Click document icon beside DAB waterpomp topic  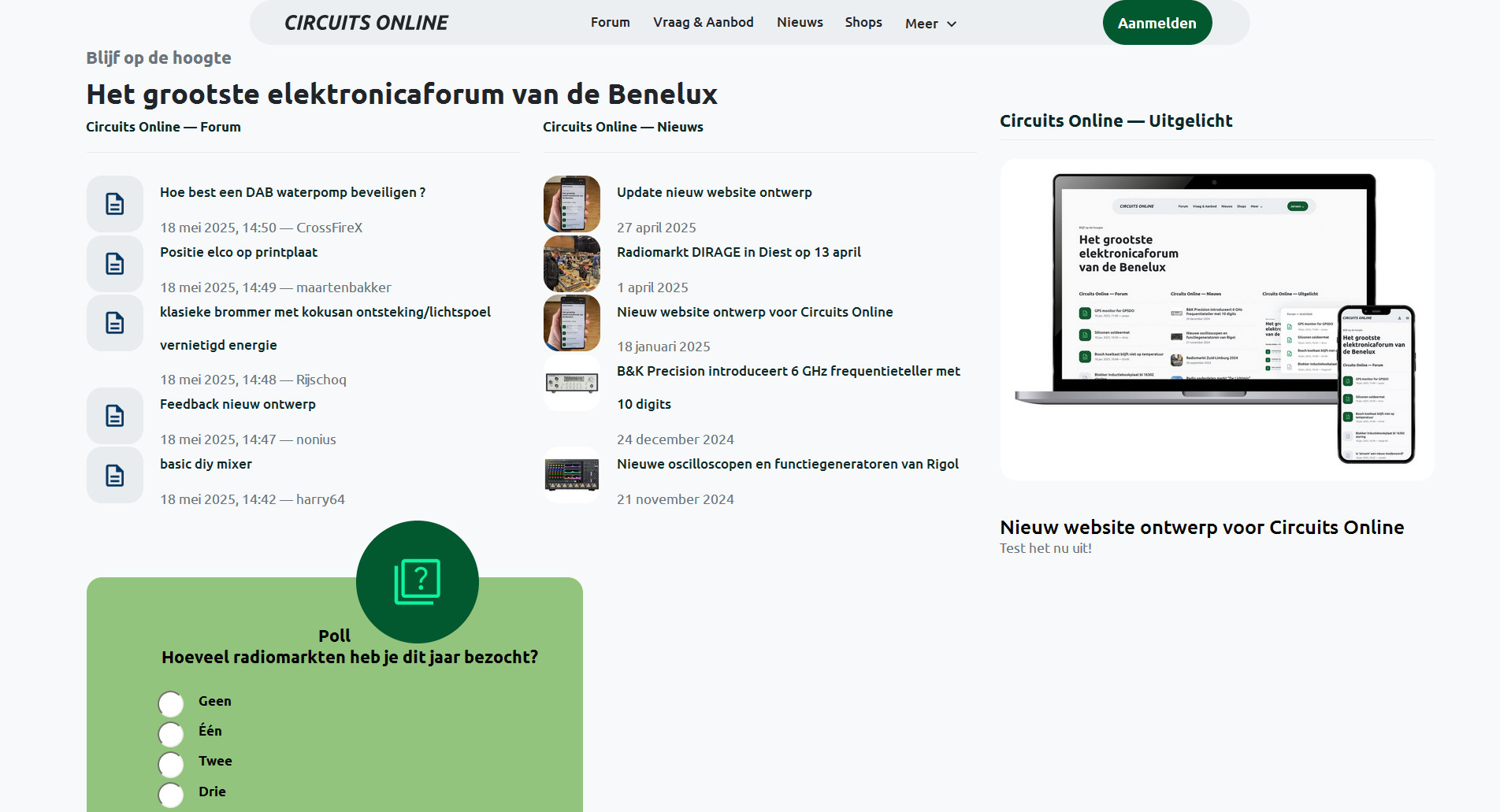[115, 204]
